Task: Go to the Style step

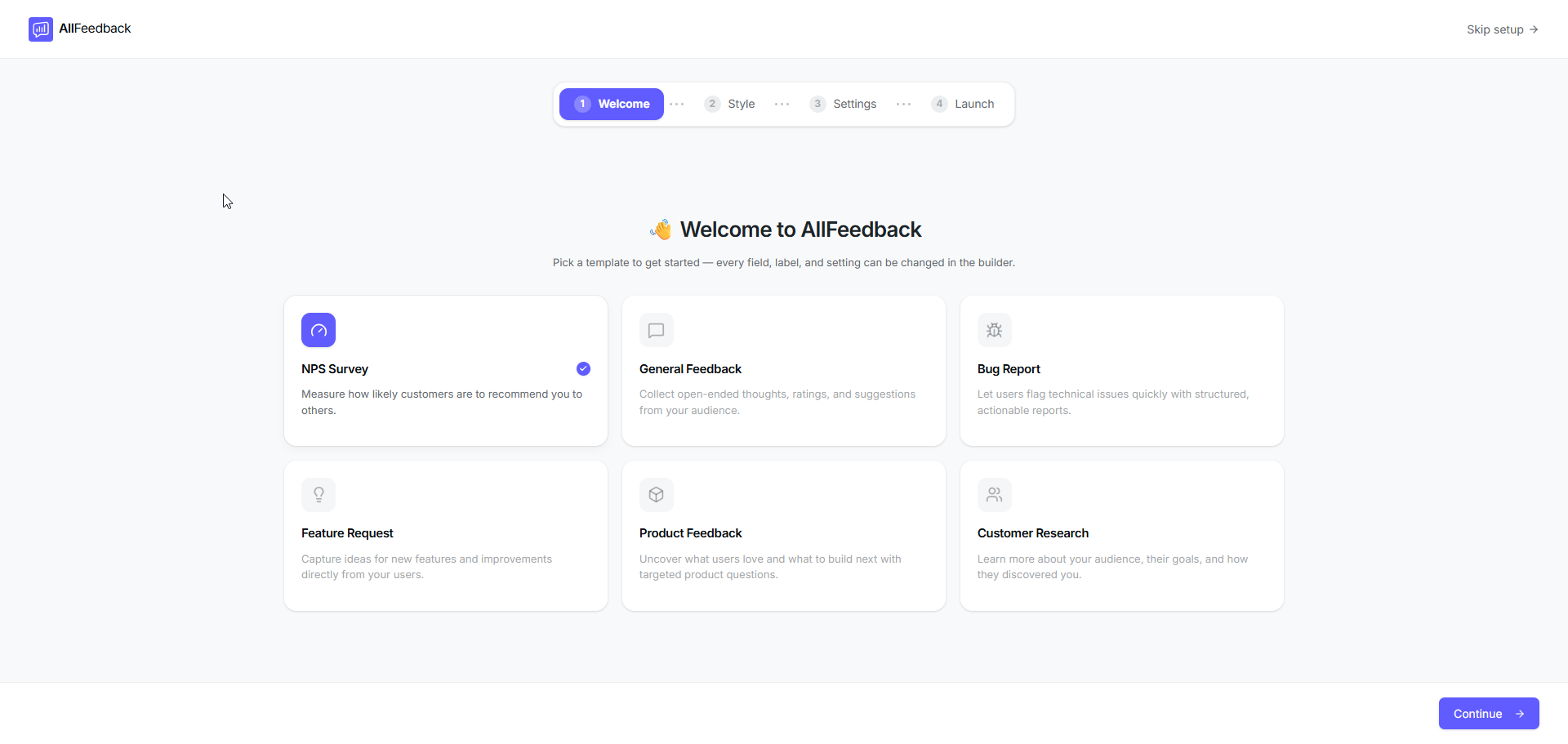Action: click(x=729, y=104)
